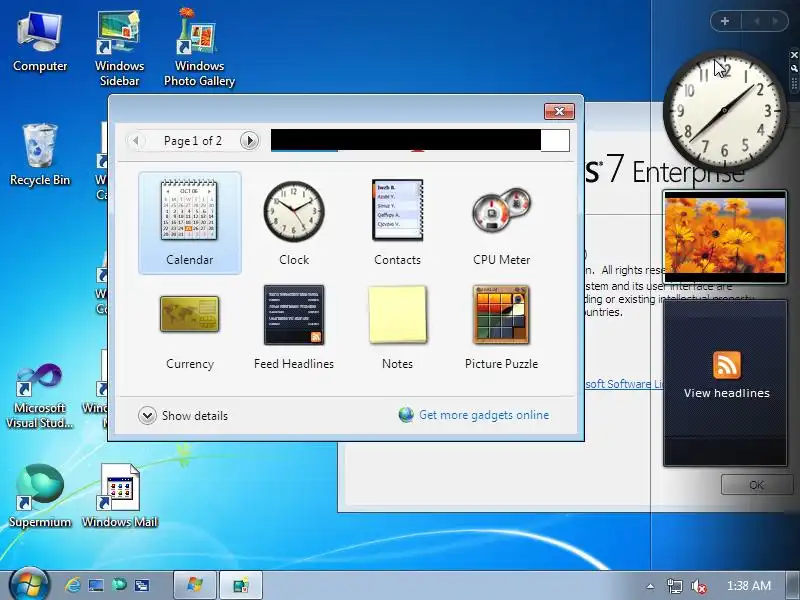Click Switch between windows quick launch icon

[x=142, y=585]
